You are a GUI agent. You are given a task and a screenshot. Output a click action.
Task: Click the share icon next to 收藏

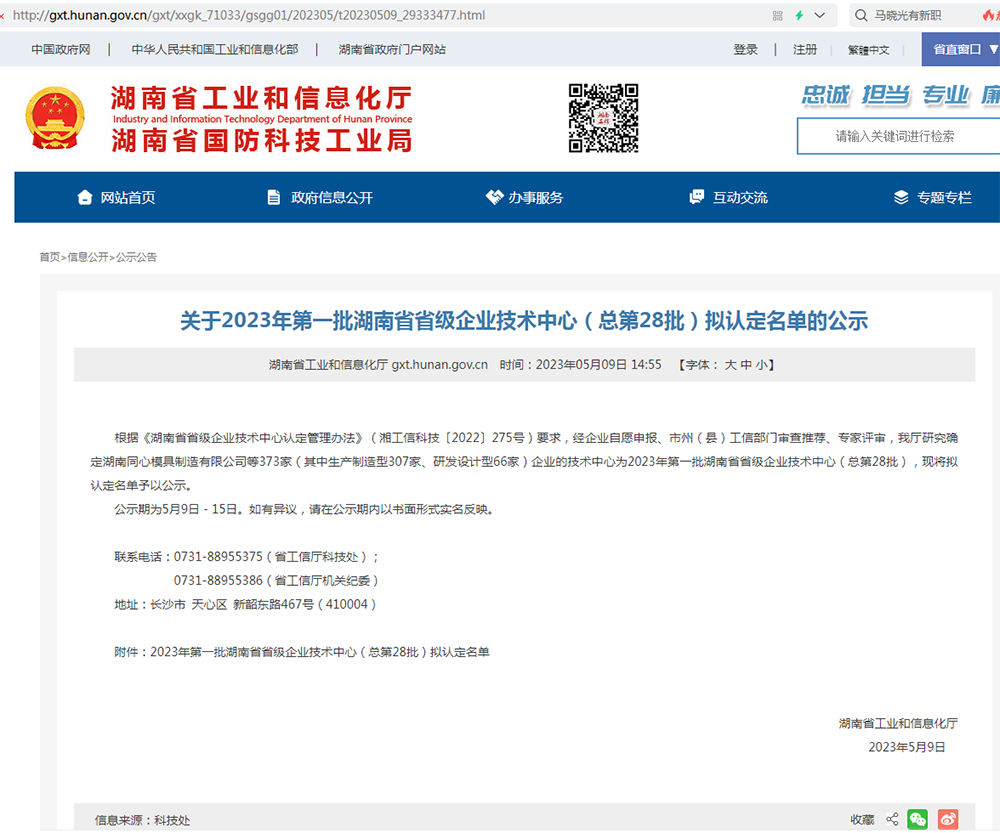pyautogui.click(x=892, y=819)
